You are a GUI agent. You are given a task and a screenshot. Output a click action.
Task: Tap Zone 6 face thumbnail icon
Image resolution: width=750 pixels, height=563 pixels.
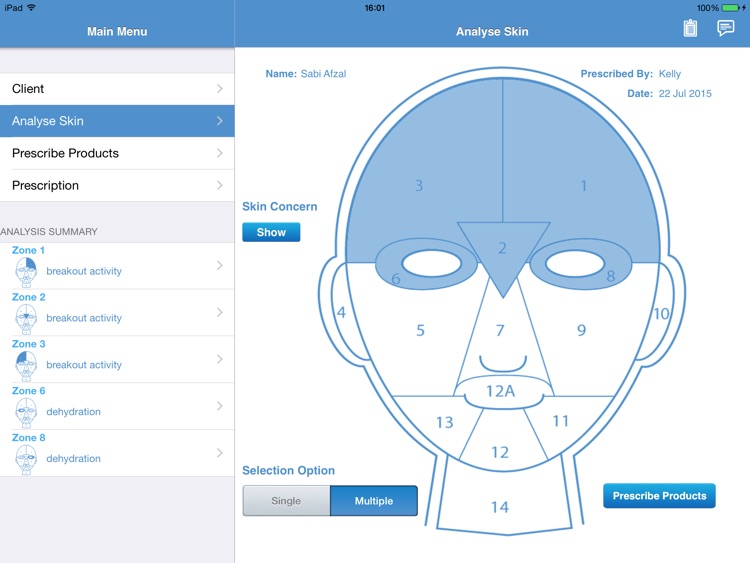[x=26, y=412]
